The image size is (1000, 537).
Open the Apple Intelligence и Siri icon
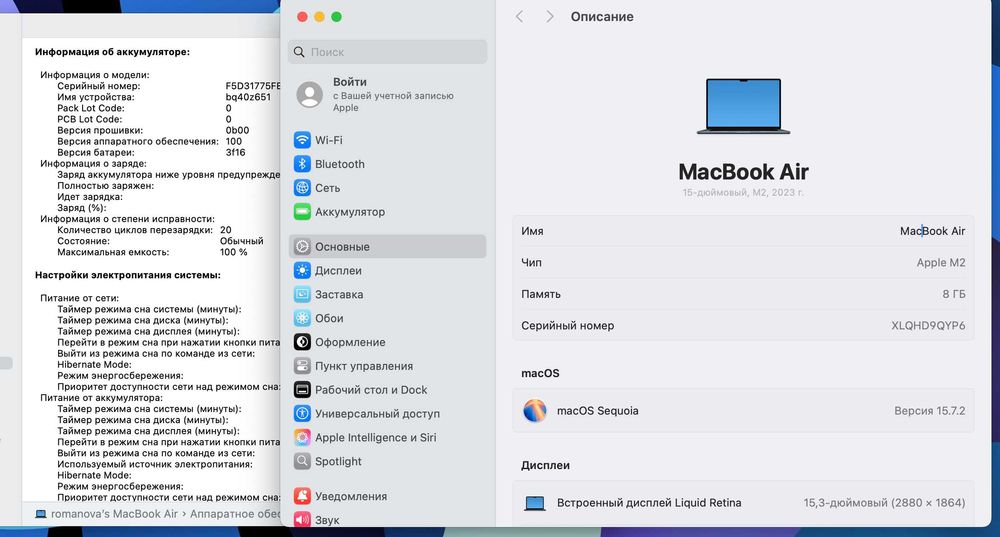click(302, 438)
